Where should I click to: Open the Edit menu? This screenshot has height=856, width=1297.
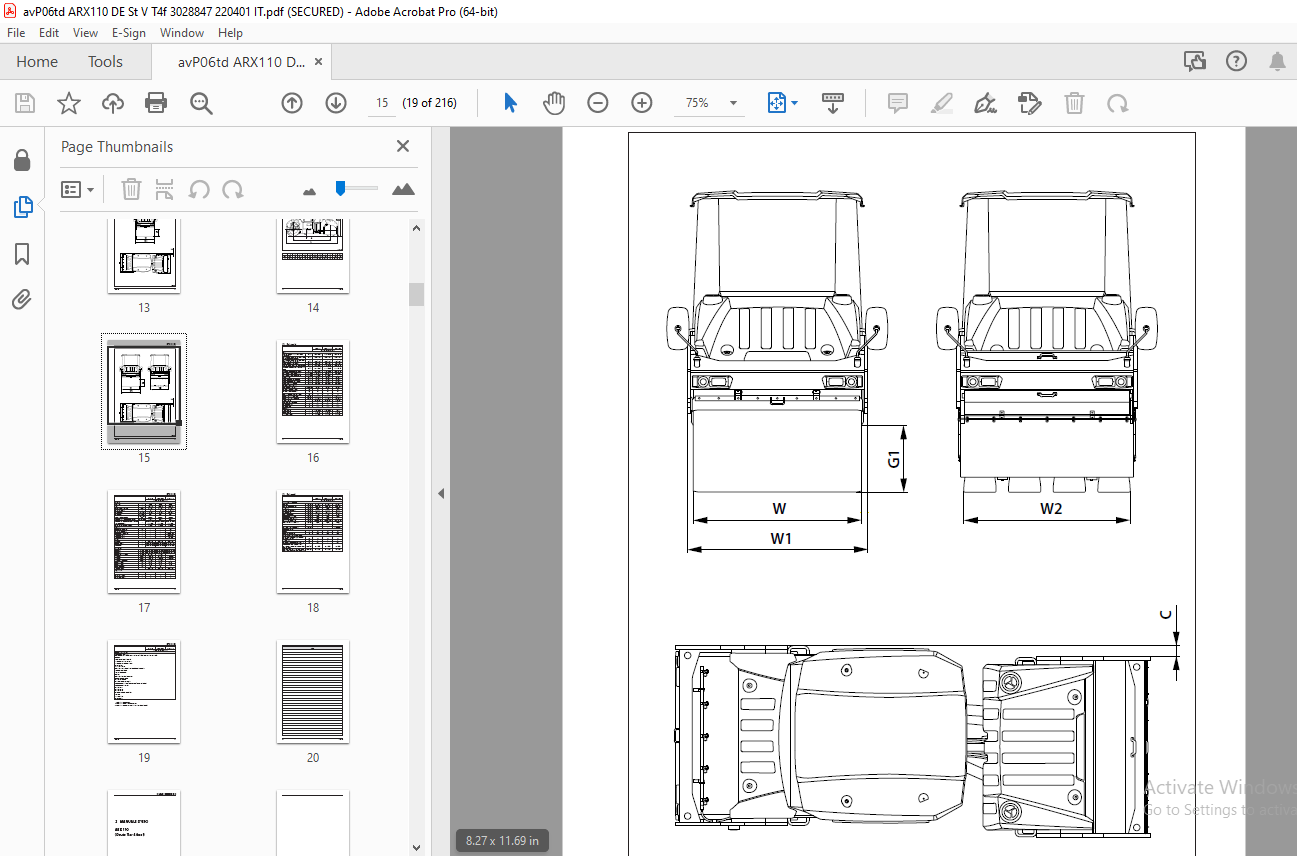pyautogui.click(x=49, y=33)
